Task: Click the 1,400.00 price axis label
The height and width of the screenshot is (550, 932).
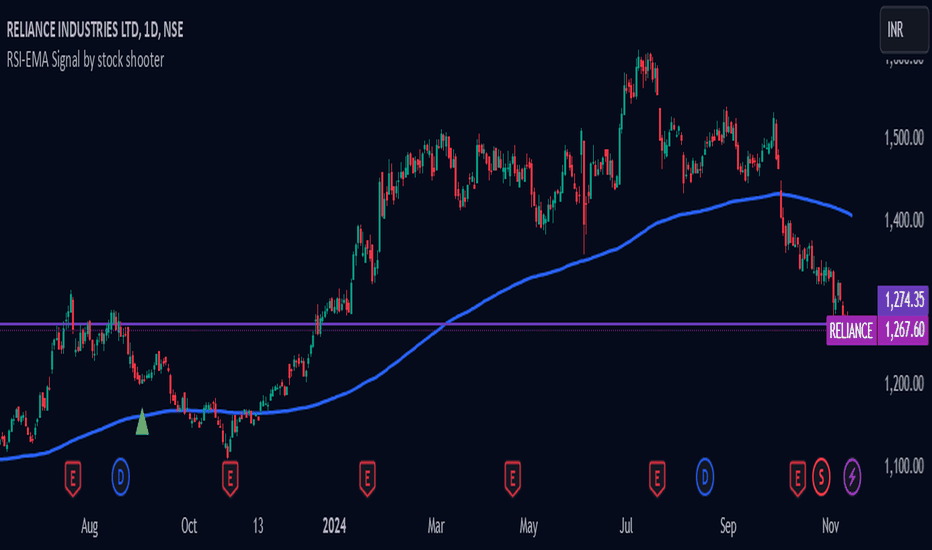Action: tap(904, 221)
